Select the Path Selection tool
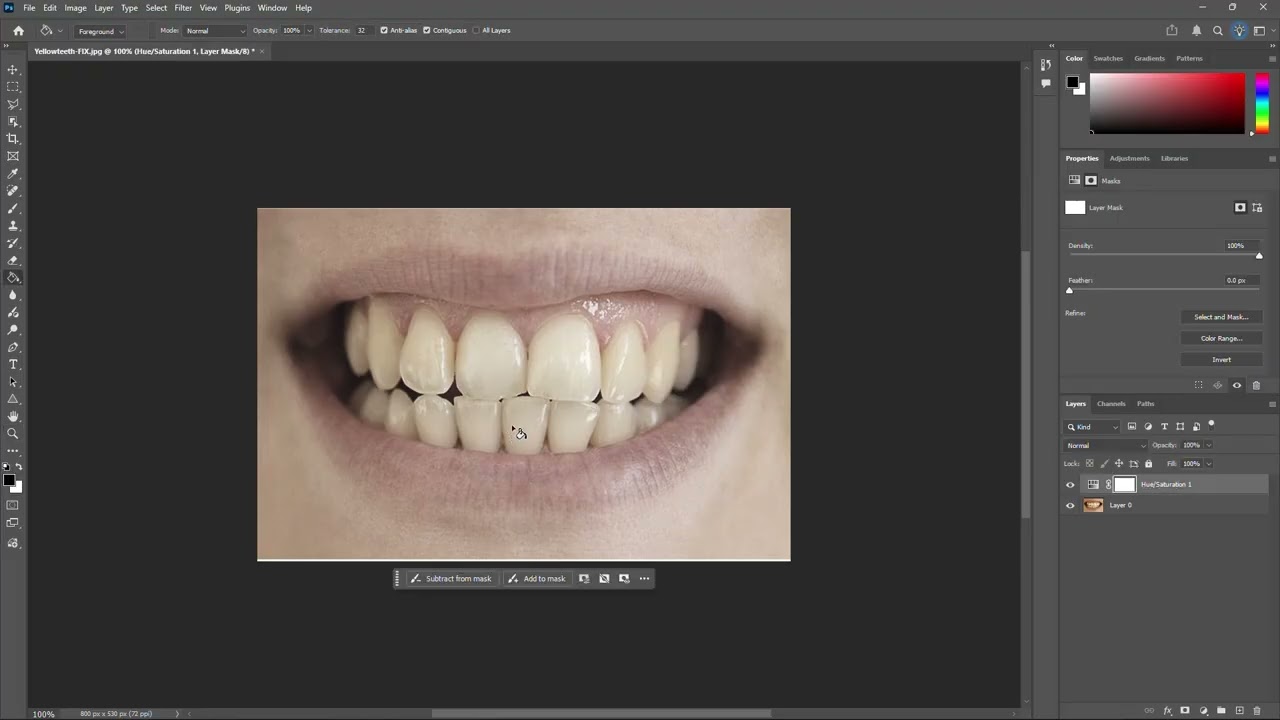 [13, 381]
